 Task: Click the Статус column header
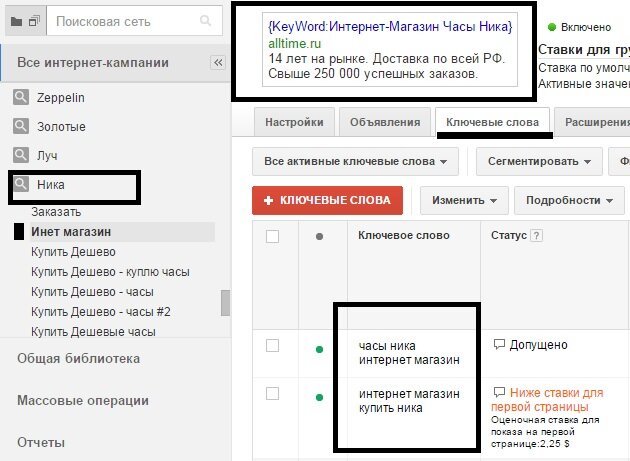[509, 236]
